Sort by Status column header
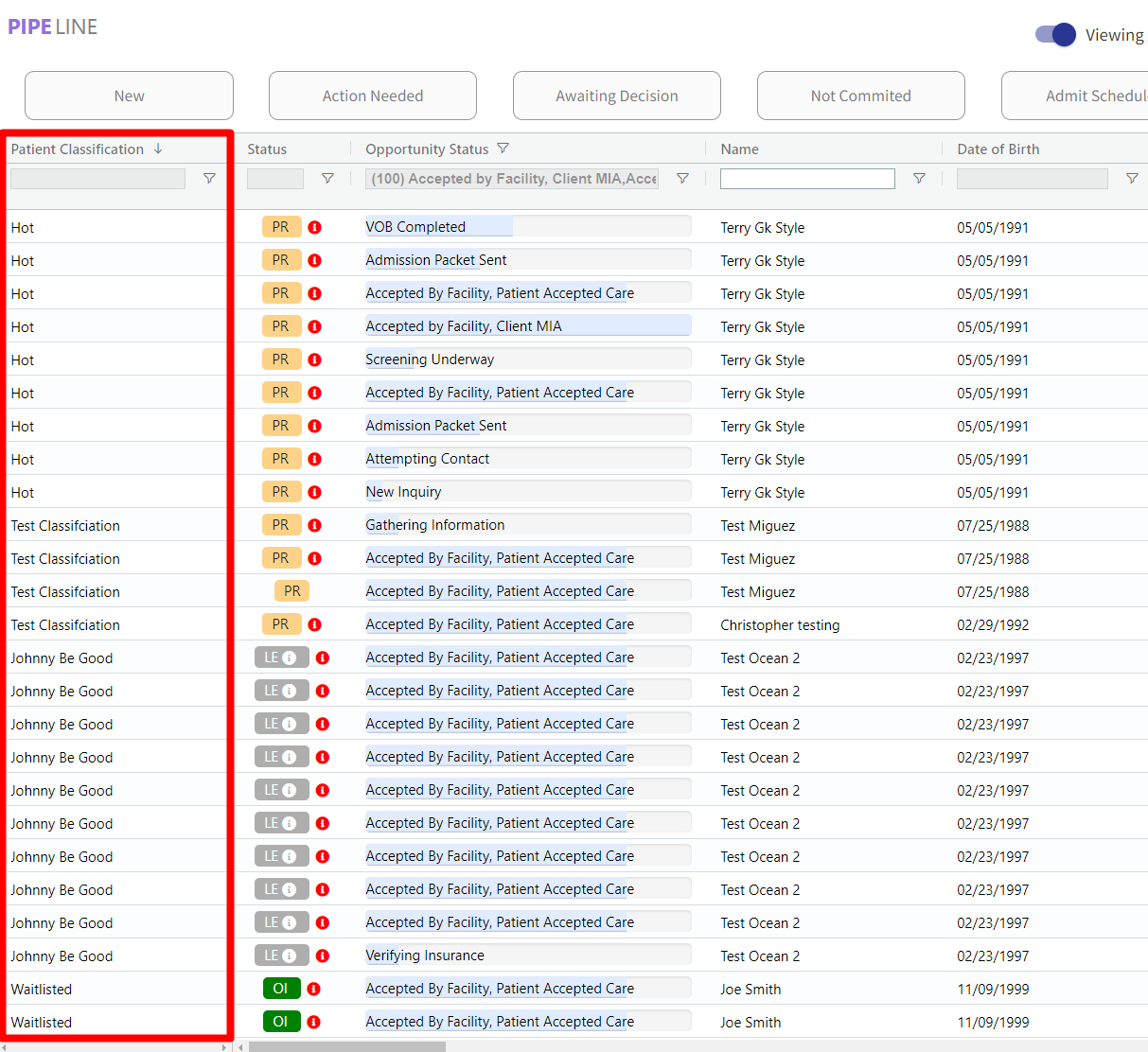The height and width of the screenshot is (1052, 1148). click(267, 149)
